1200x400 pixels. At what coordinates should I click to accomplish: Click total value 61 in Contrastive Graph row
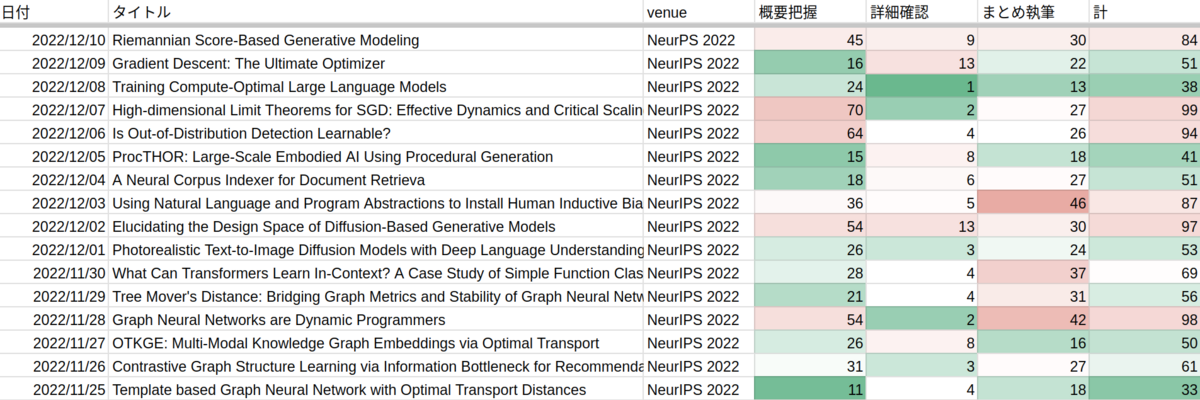point(1144,366)
